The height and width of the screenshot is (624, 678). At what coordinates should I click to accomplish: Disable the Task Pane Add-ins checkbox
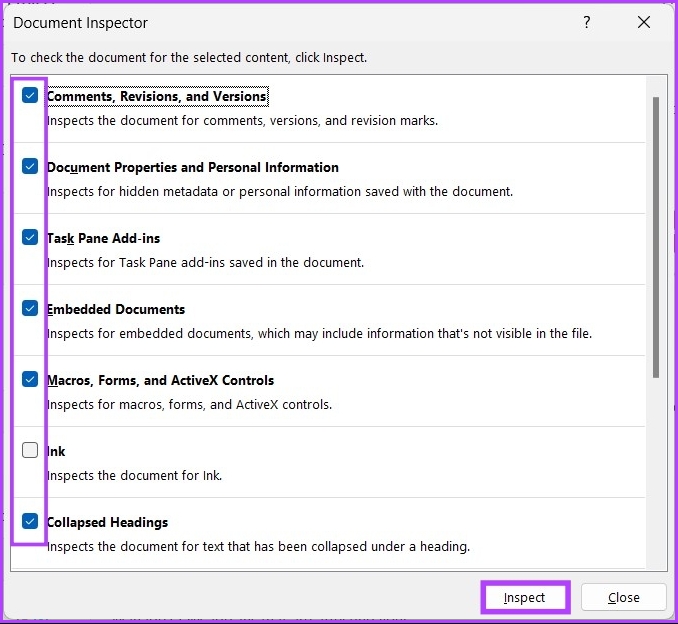pyautogui.click(x=30, y=238)
